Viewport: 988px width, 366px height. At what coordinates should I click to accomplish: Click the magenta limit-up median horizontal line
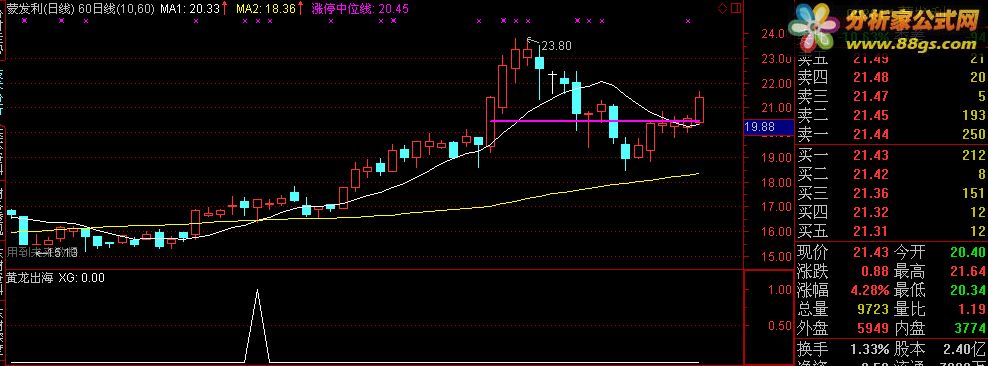pos(595,121)
